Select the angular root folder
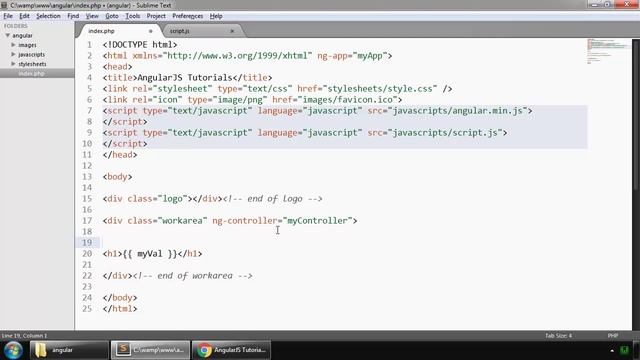 pyautogui.click(x=22, y=36)
